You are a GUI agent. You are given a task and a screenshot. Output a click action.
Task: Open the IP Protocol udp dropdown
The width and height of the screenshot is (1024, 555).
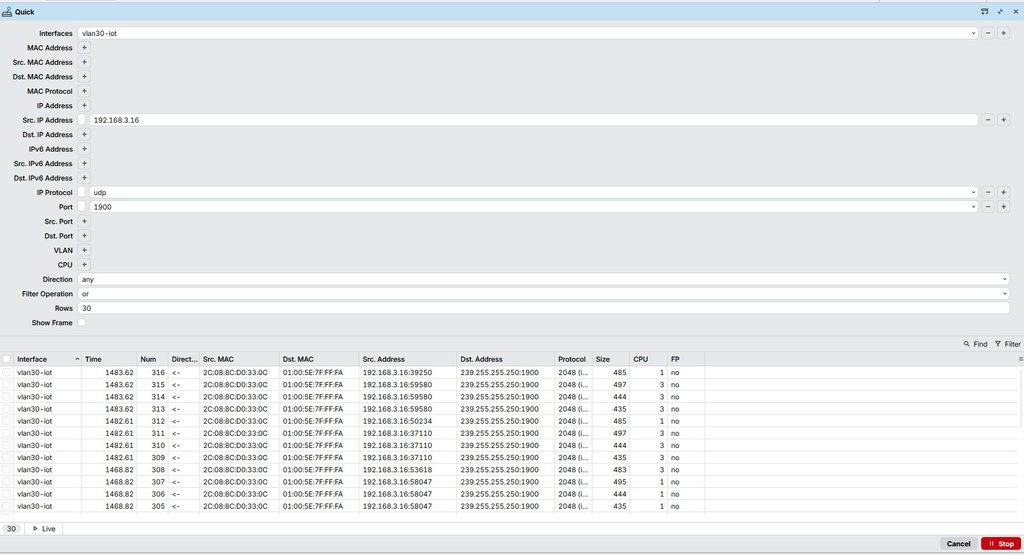[973, 192]
